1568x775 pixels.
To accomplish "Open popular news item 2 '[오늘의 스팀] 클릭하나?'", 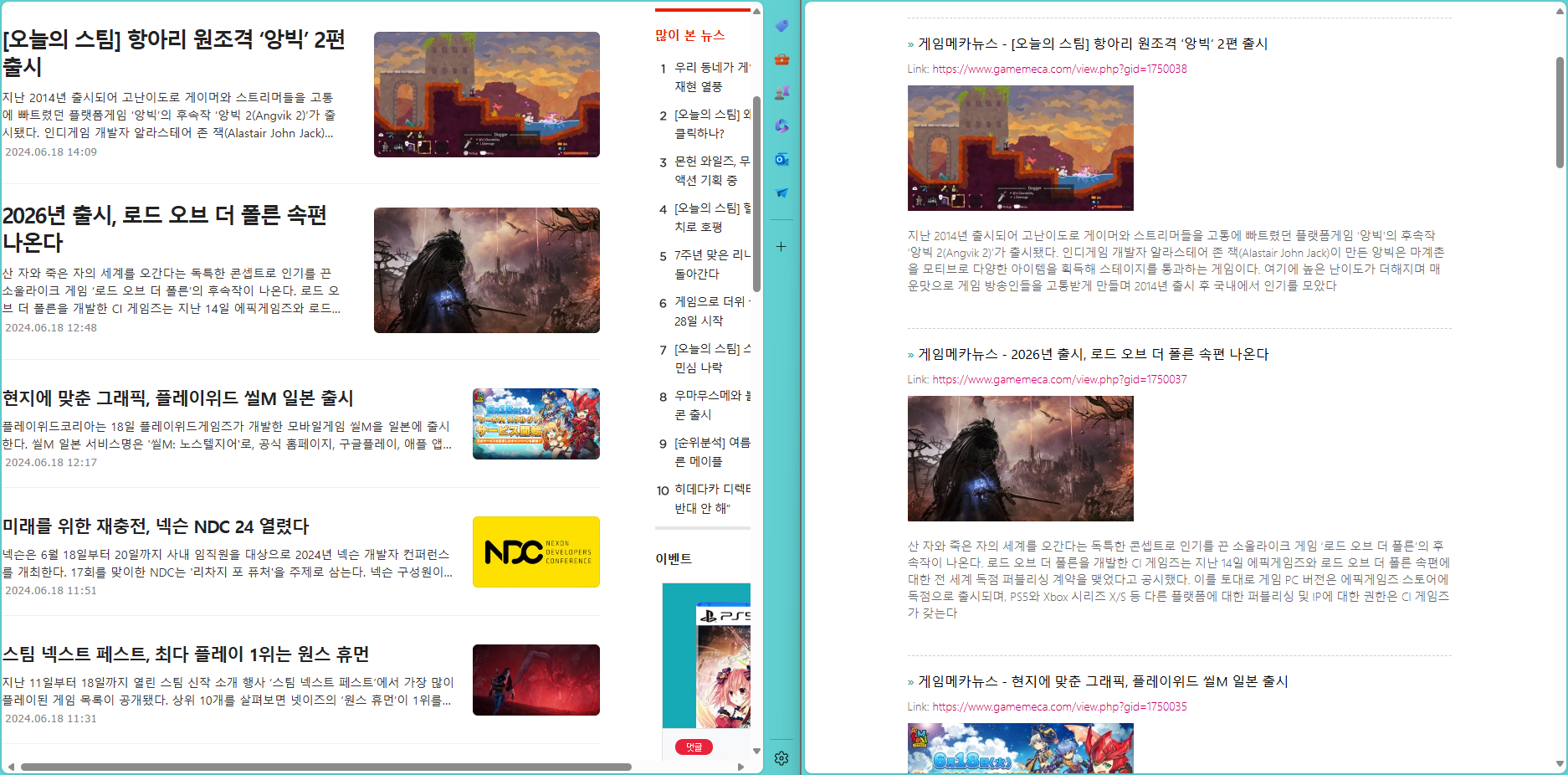I will pyautogui.click(x=712, y=124).
